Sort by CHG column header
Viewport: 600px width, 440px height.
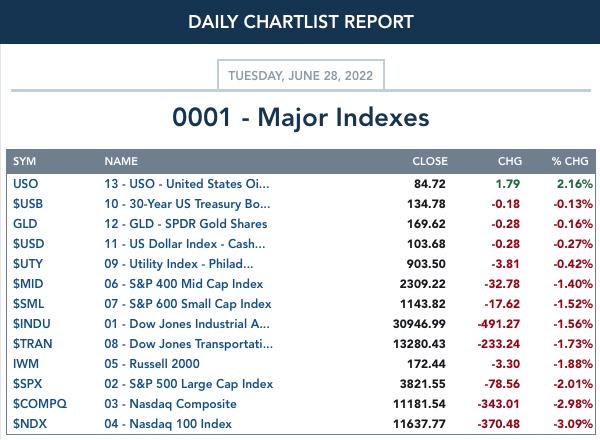[x=510, y=161]
